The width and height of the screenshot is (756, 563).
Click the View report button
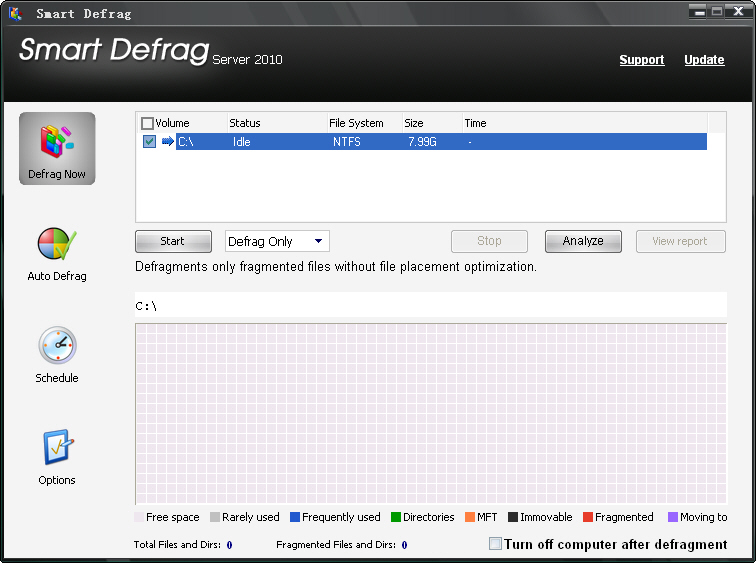tap(680, 241)
